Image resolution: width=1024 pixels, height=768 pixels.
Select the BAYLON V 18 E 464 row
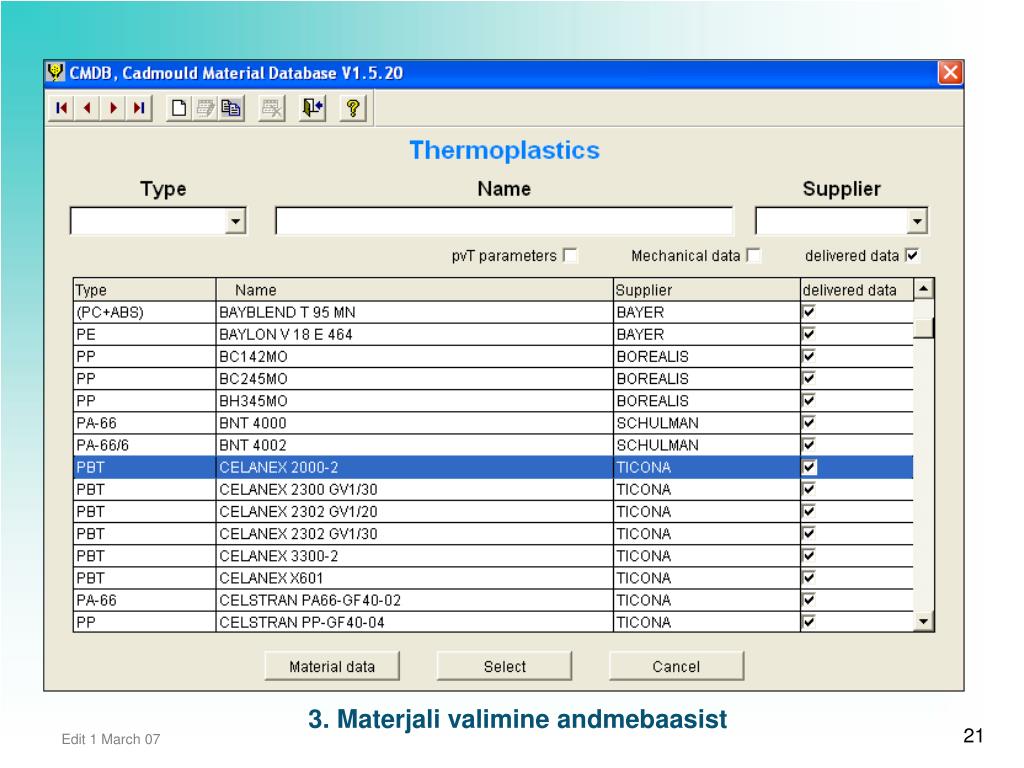493,334
